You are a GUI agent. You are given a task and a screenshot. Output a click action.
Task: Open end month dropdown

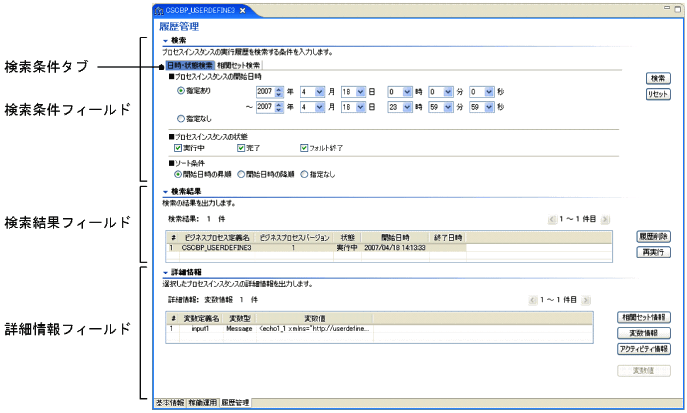tap(319, 107)
